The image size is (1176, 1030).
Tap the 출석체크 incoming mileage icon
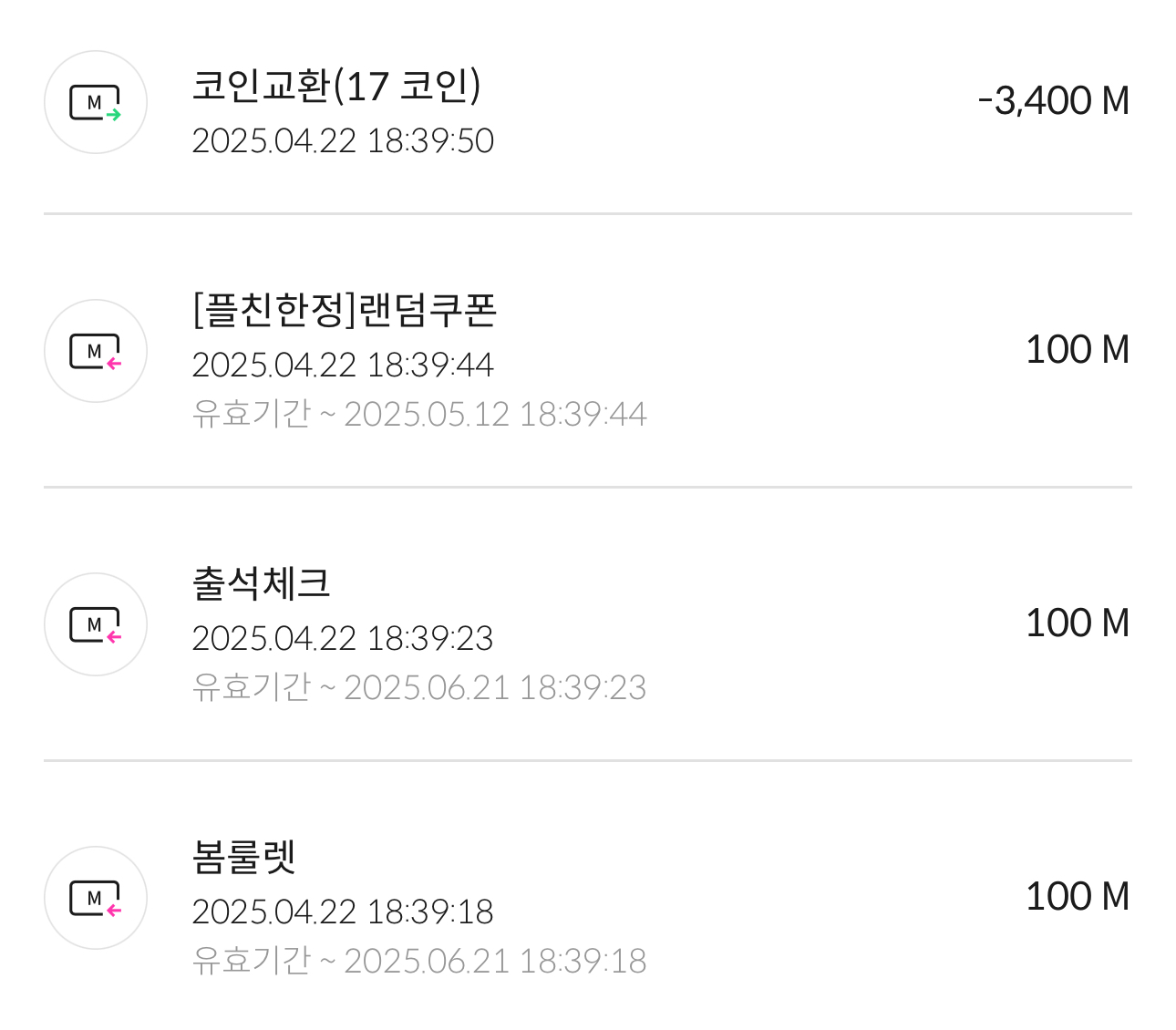(x=96, y=624)
